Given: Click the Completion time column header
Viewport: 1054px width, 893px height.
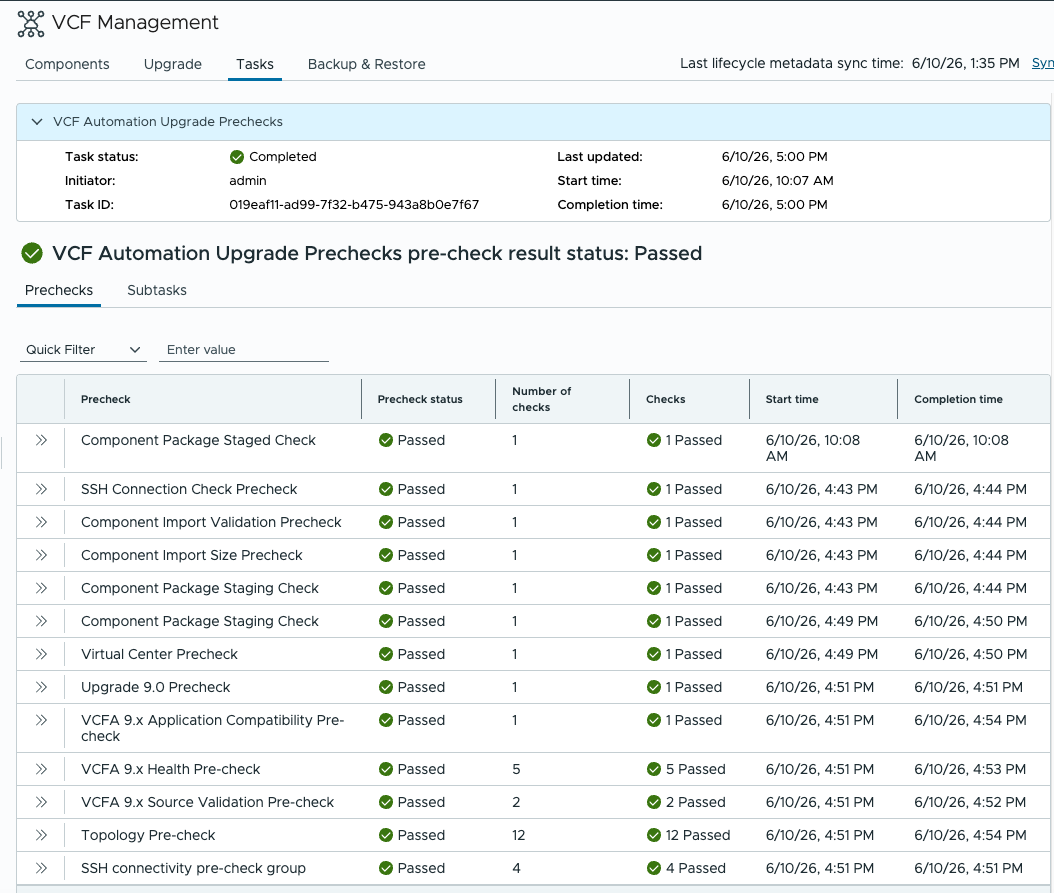Looking at the screenshot, I should click(958, 399).
